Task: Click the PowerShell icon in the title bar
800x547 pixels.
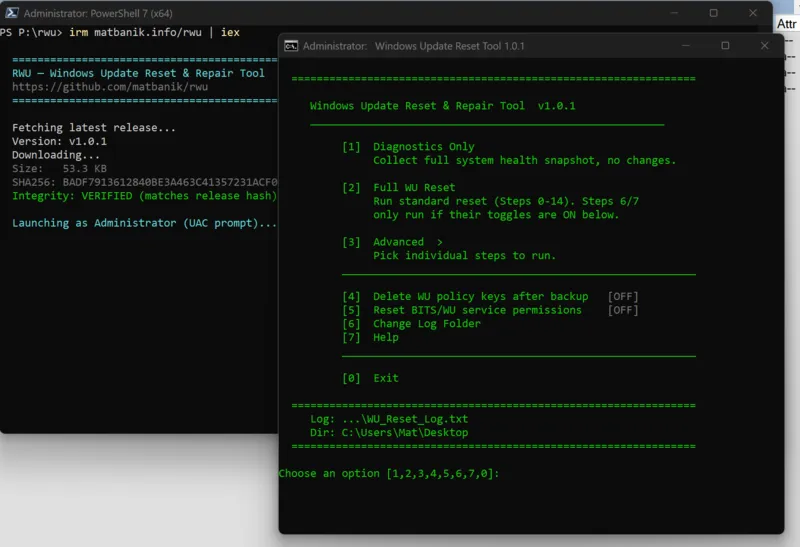Action: 12,13
